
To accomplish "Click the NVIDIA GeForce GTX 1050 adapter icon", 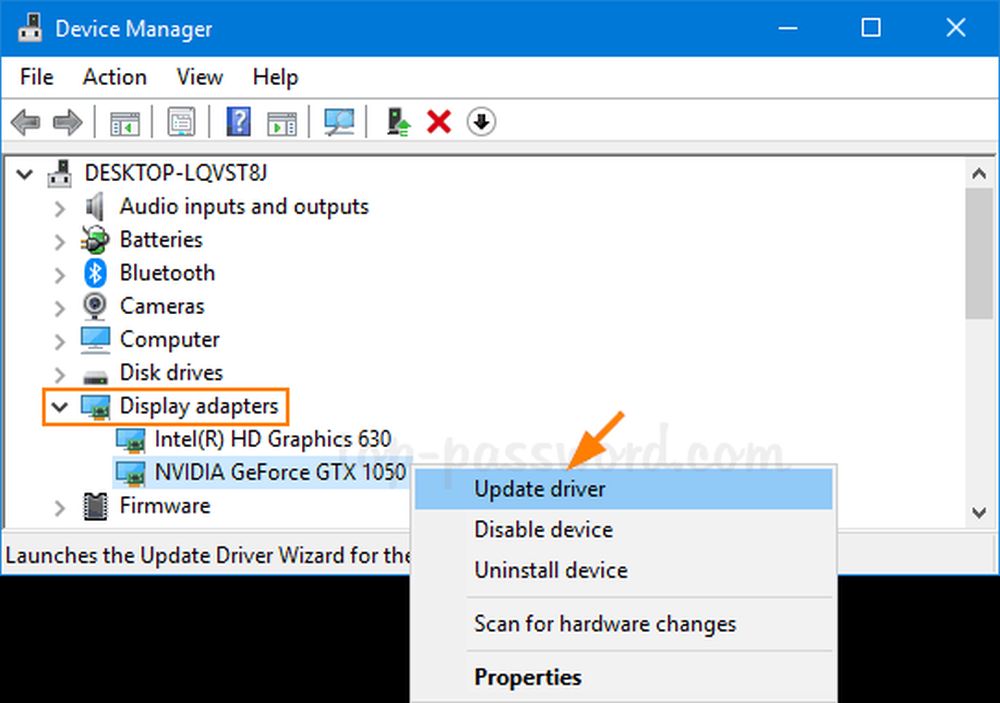I will [131, 473].
